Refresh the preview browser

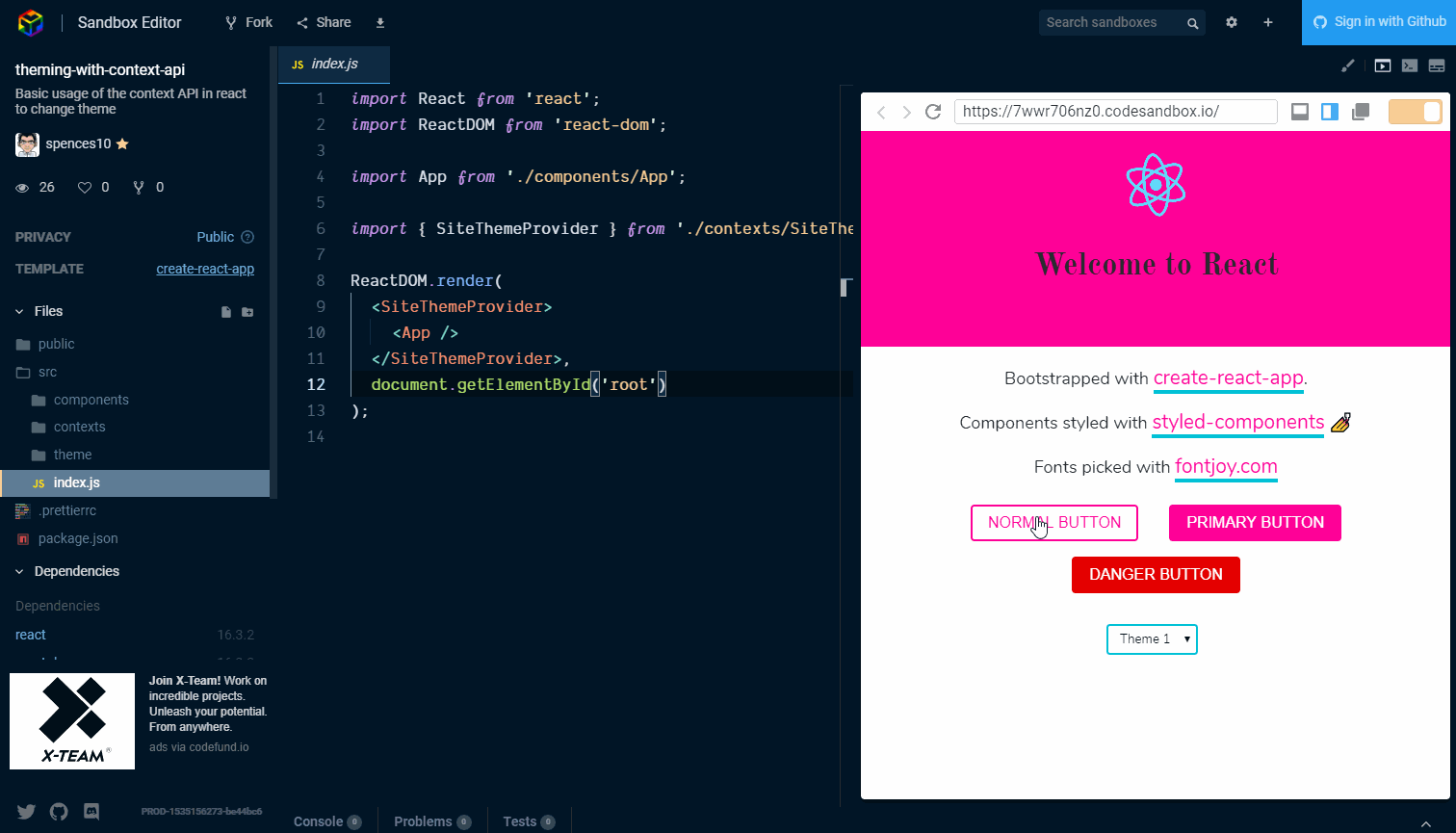[x=932, y=112]
